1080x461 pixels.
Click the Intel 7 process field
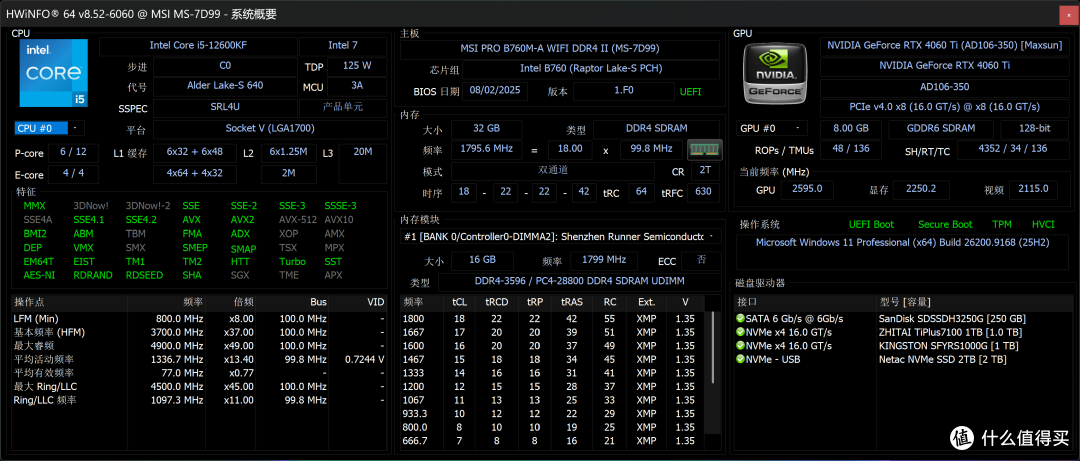342,46
